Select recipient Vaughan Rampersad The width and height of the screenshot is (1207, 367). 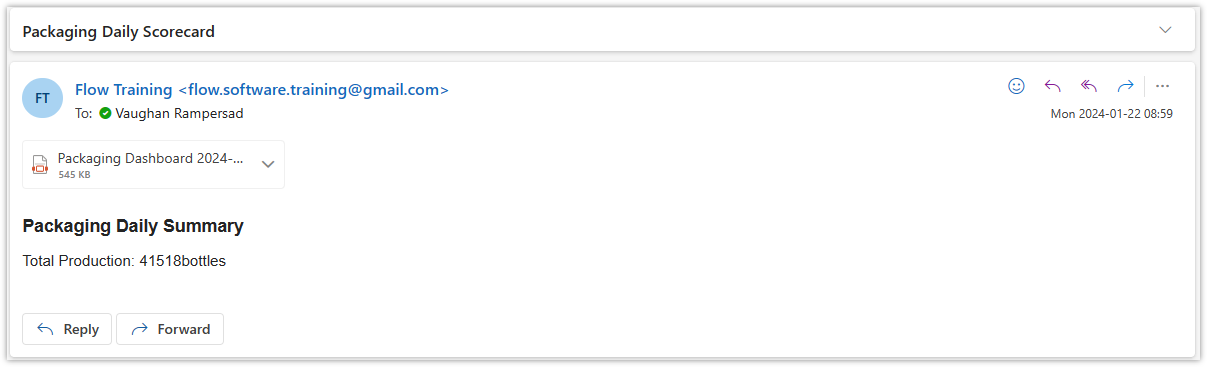179,114
